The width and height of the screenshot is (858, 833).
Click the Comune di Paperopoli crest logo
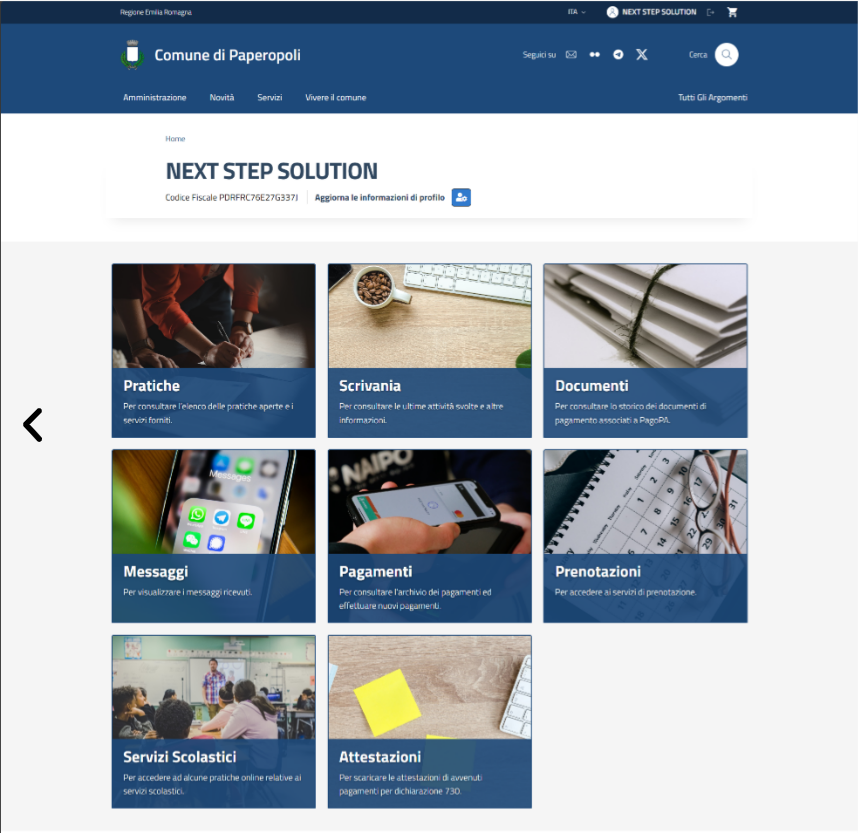click(131, 55)
